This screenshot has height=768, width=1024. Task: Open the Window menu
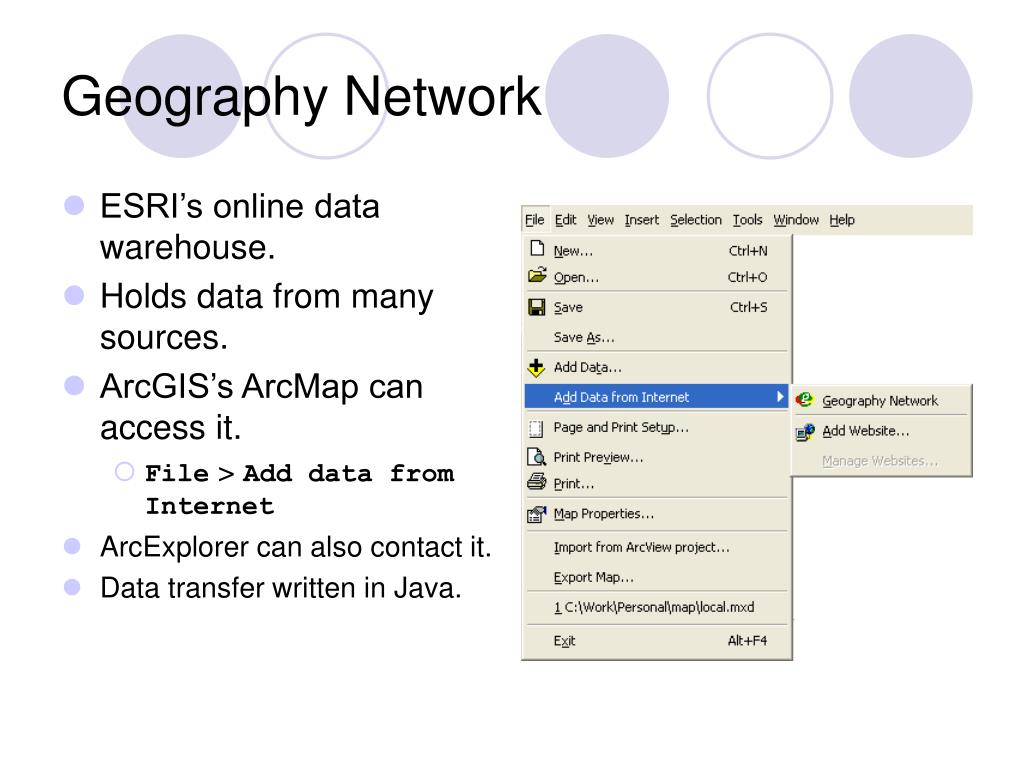click(x=795, y=220)
